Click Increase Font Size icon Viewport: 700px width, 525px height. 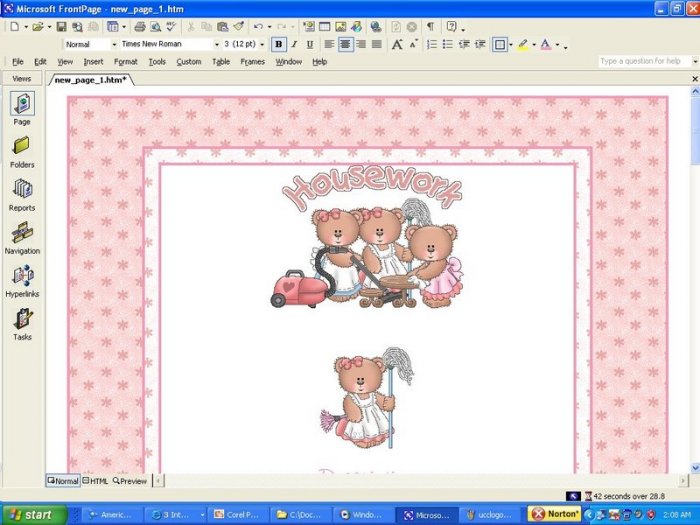point(397,44)
